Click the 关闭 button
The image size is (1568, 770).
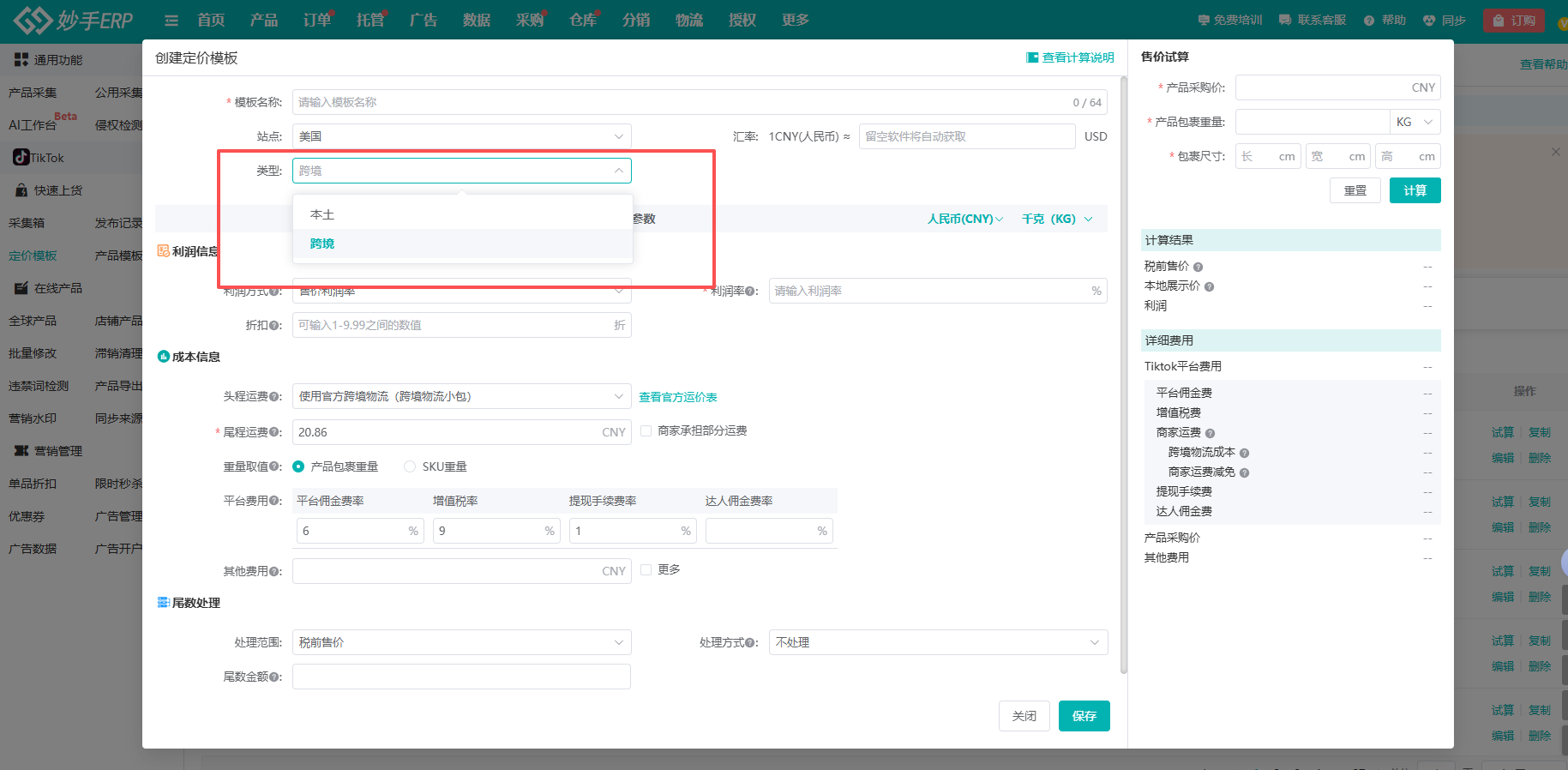(1024, 716)
